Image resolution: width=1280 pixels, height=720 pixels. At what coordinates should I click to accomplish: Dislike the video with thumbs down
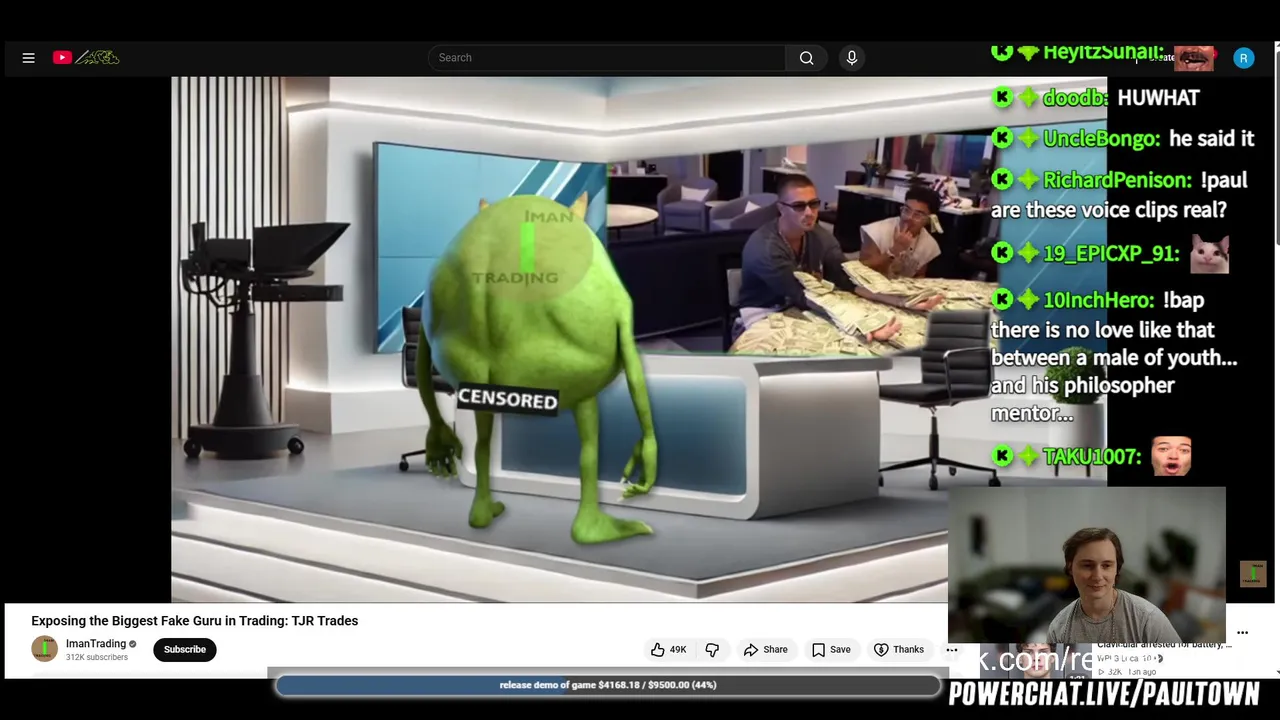pos(712,650)
